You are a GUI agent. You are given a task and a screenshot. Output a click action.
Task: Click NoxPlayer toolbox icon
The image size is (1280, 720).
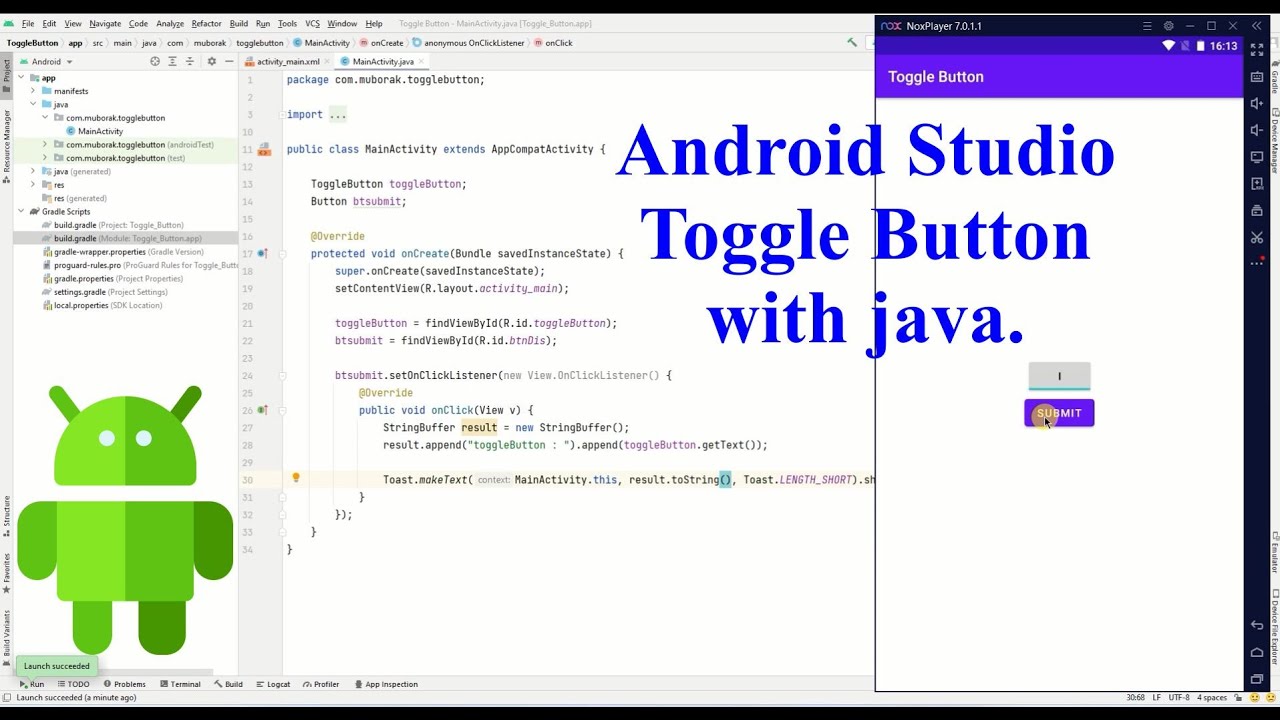(1257, 211)
